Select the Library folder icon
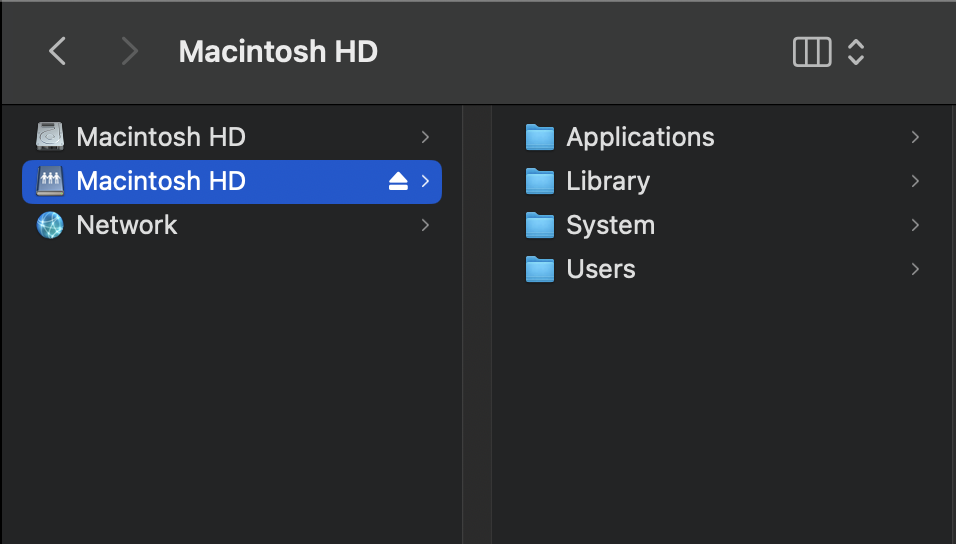 click(540, 181)
